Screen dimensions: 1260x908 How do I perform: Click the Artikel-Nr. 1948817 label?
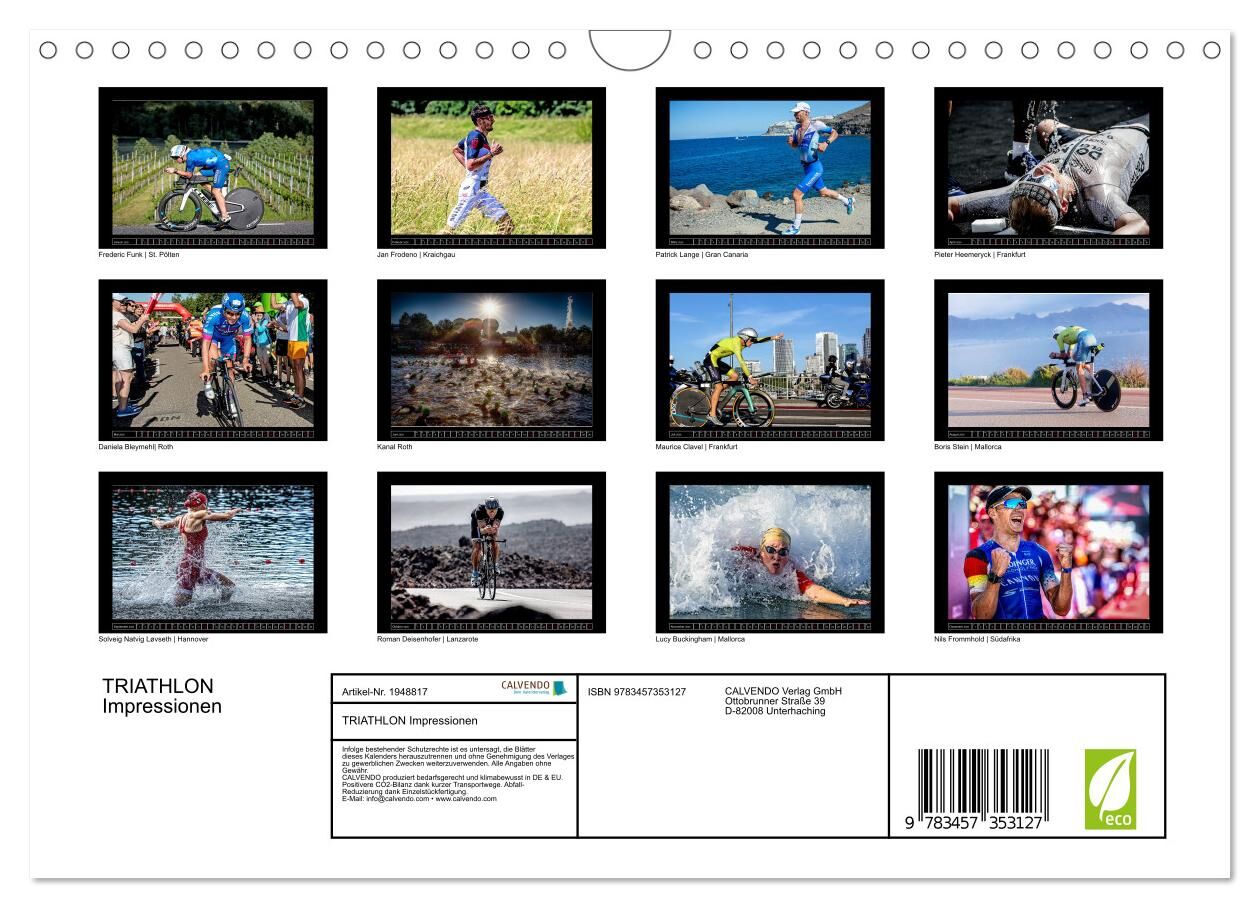[x=385, y=692]
